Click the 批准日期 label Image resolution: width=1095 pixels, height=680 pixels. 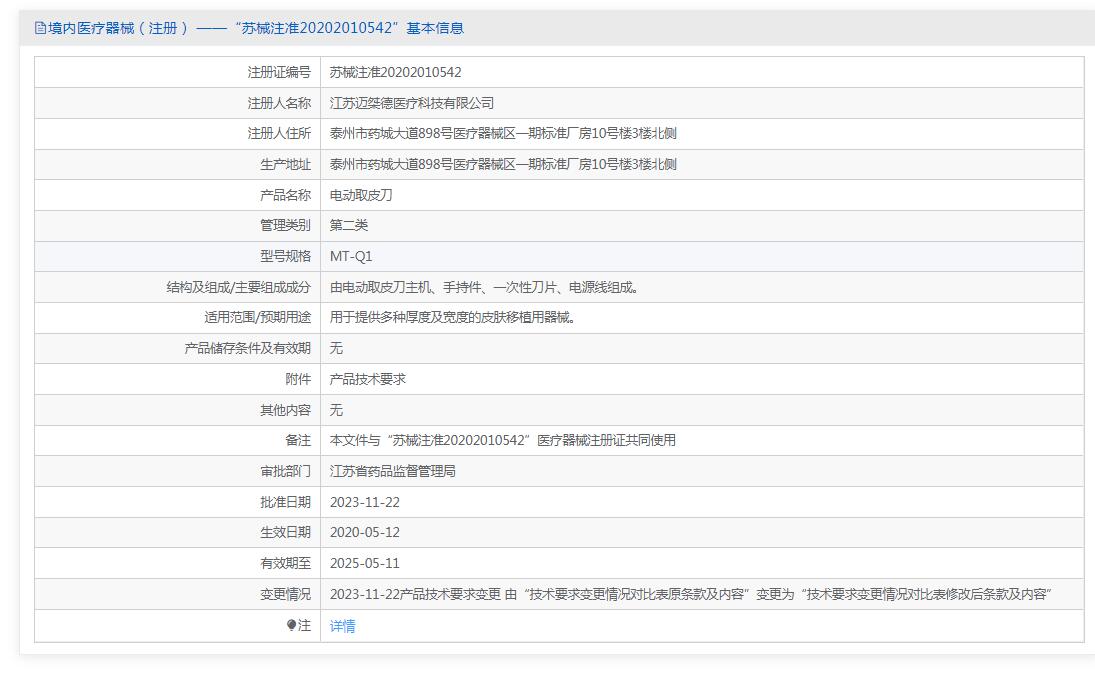[x=286, y=502]
